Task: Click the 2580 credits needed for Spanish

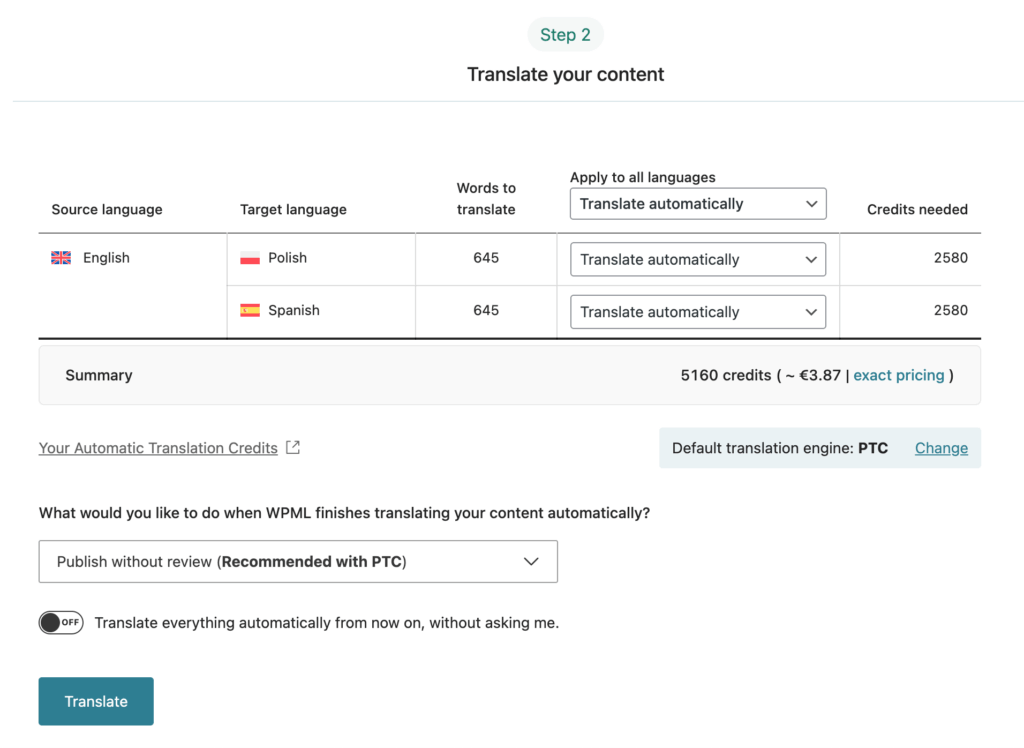Action: [951, 310]
